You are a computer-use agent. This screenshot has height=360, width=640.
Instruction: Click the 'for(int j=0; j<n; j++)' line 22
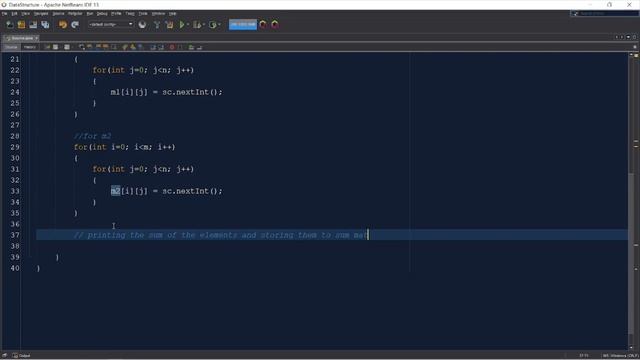(143, 70)
